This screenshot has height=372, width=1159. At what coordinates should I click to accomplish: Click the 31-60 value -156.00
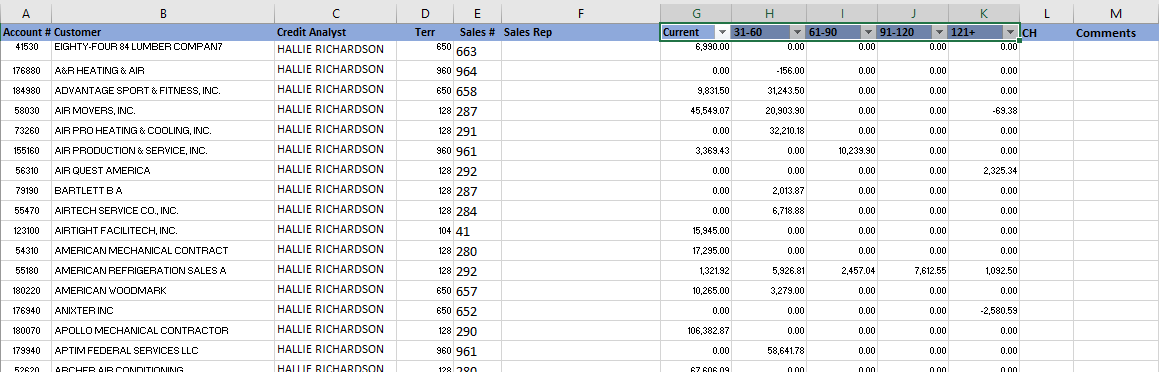(x=769, y=71)
